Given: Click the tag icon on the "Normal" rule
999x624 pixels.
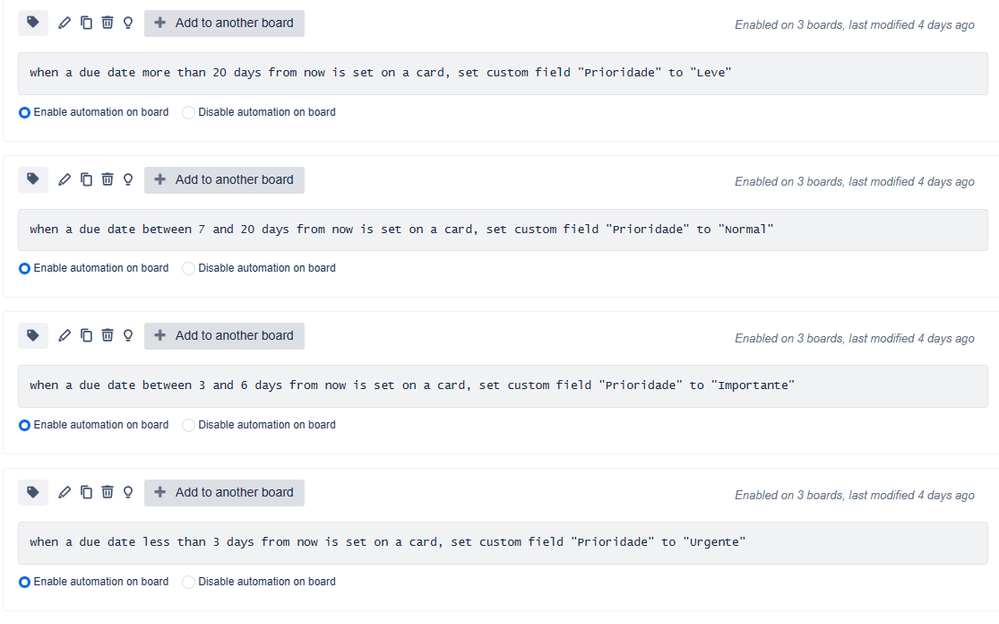Looking at the screenshot, I should point(32,180).
